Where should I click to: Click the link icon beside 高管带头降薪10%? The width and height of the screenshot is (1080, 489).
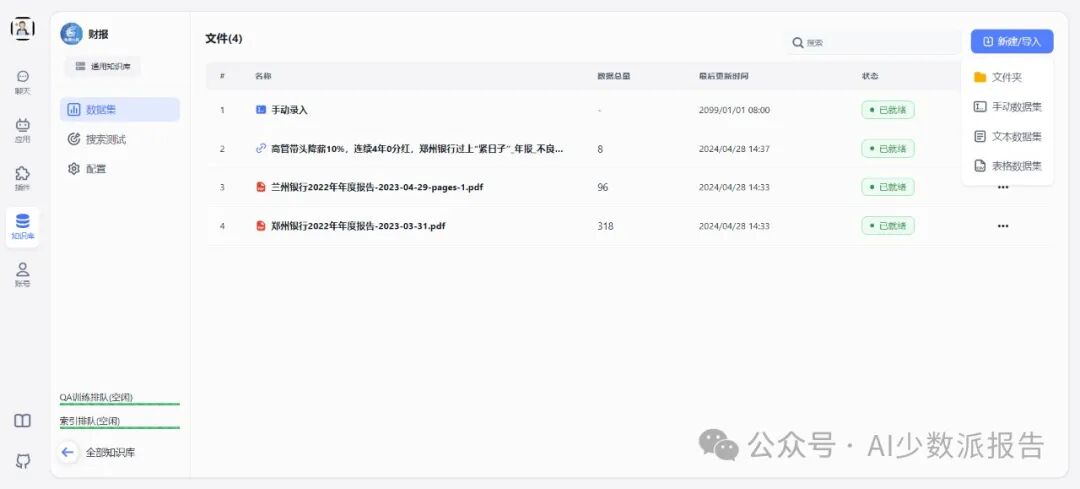[x=260, y=148]
